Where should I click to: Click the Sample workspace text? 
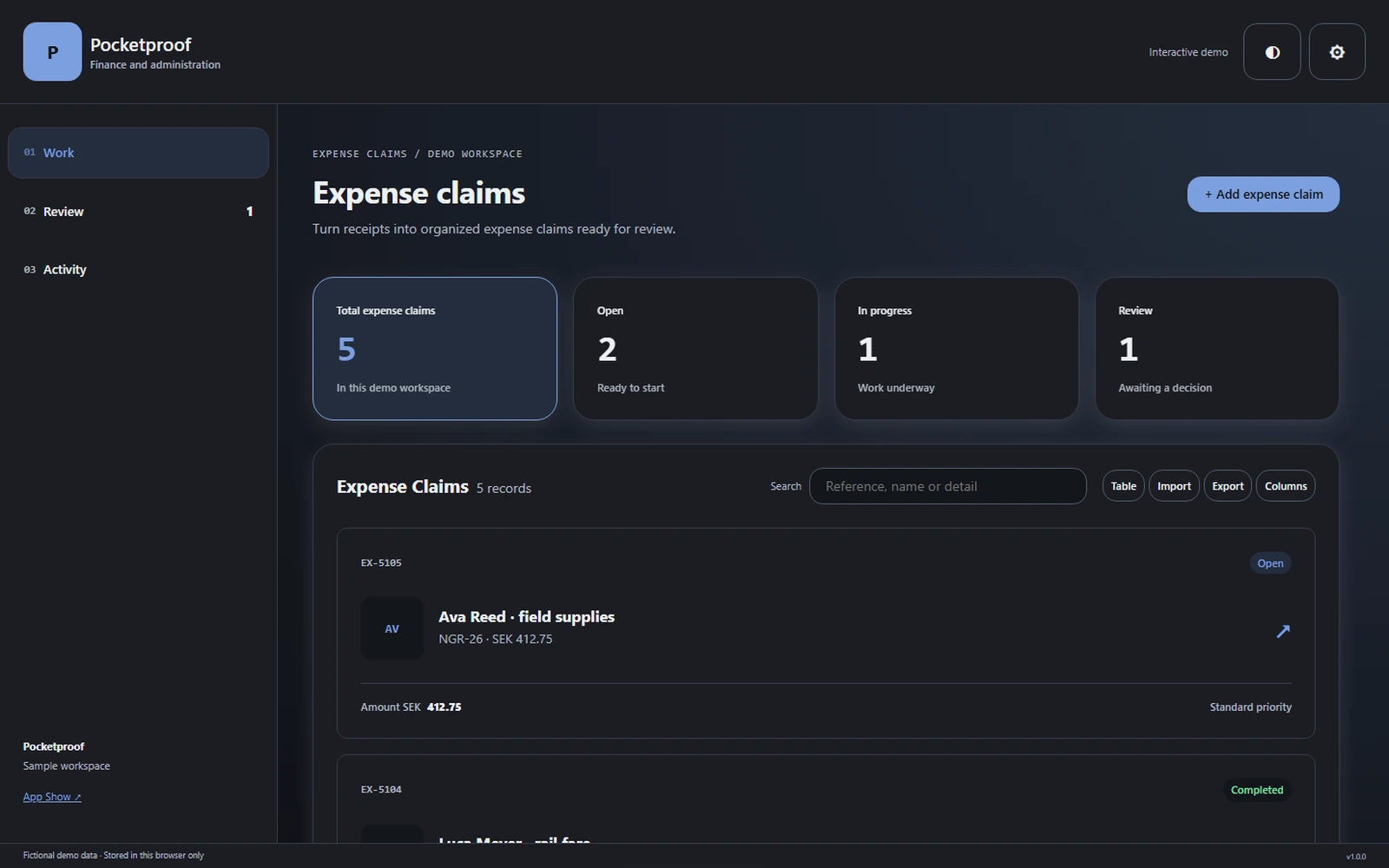pyautogui.click(x=66, y=766)
